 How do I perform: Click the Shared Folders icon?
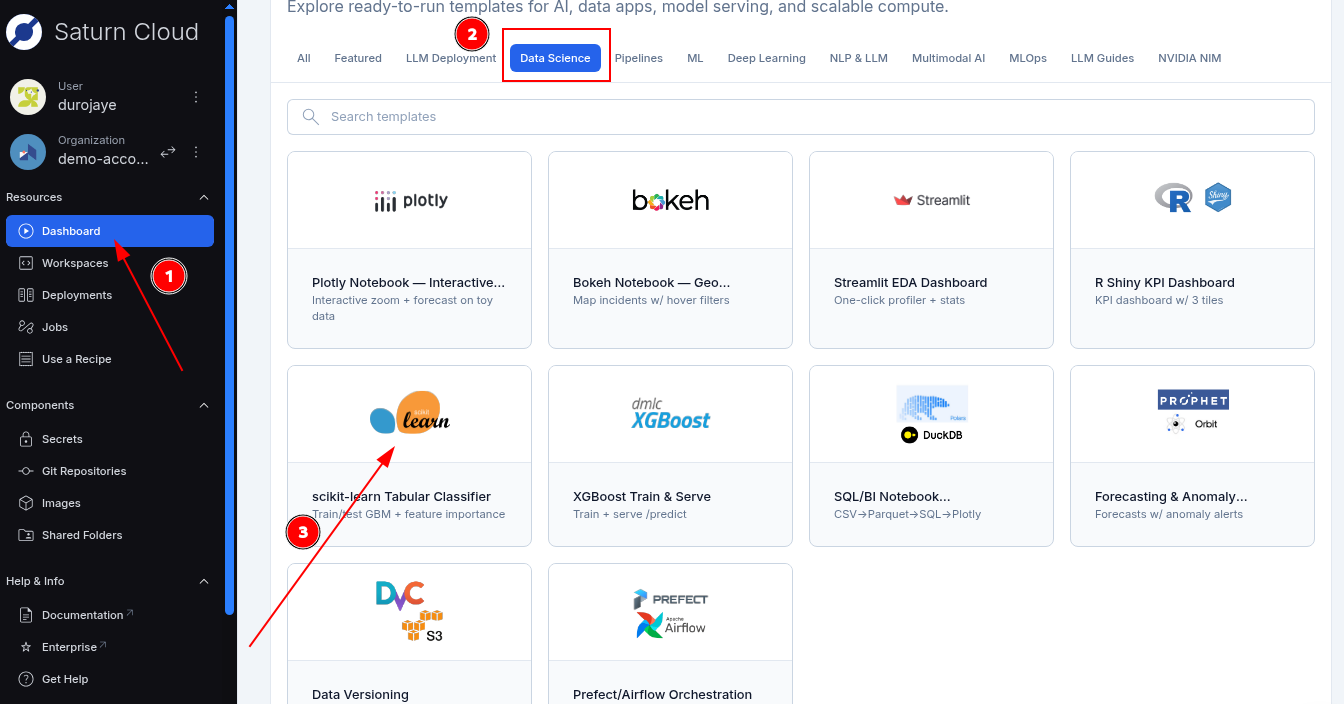[26, 535]
